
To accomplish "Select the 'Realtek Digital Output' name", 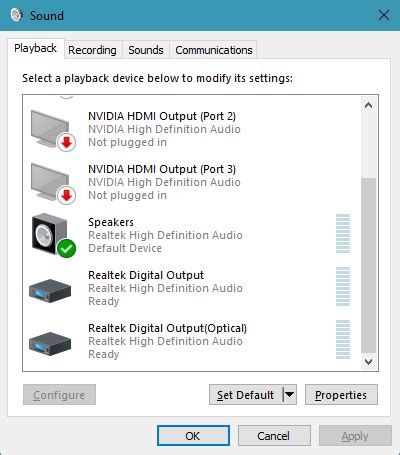I will click(x=146, y=275).
